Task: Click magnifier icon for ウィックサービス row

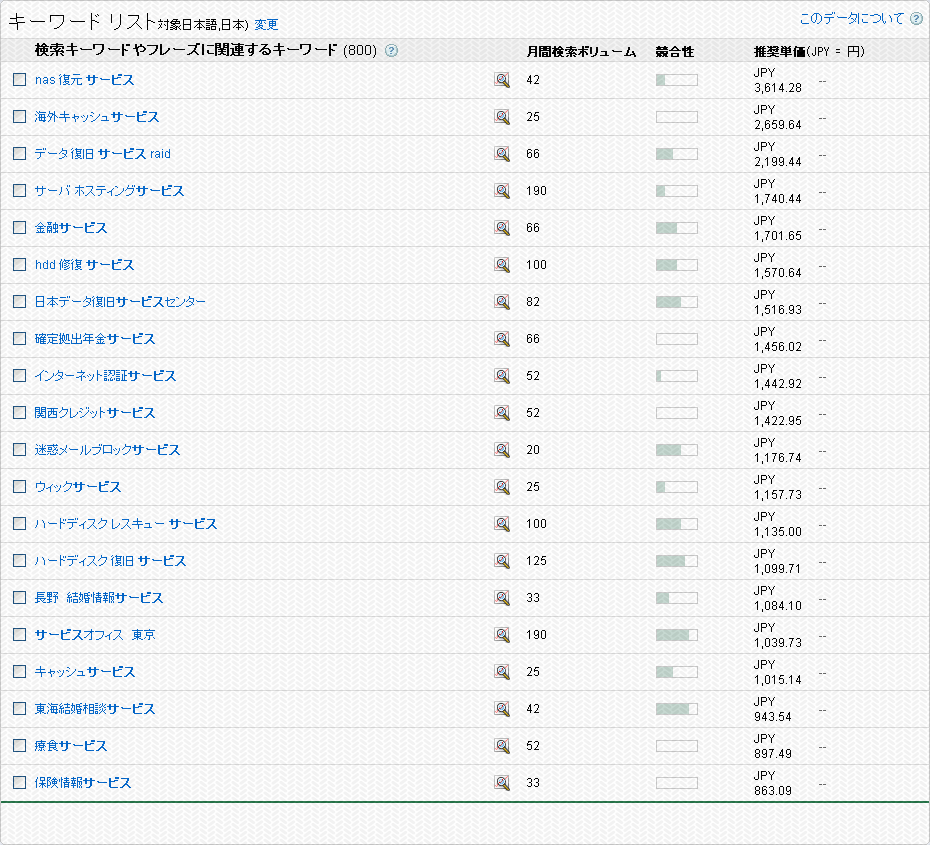Action: point(501,487)
